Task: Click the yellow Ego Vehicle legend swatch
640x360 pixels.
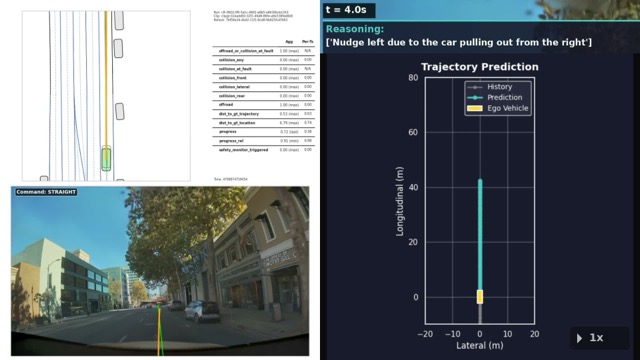Action: (x=475, y=108)
